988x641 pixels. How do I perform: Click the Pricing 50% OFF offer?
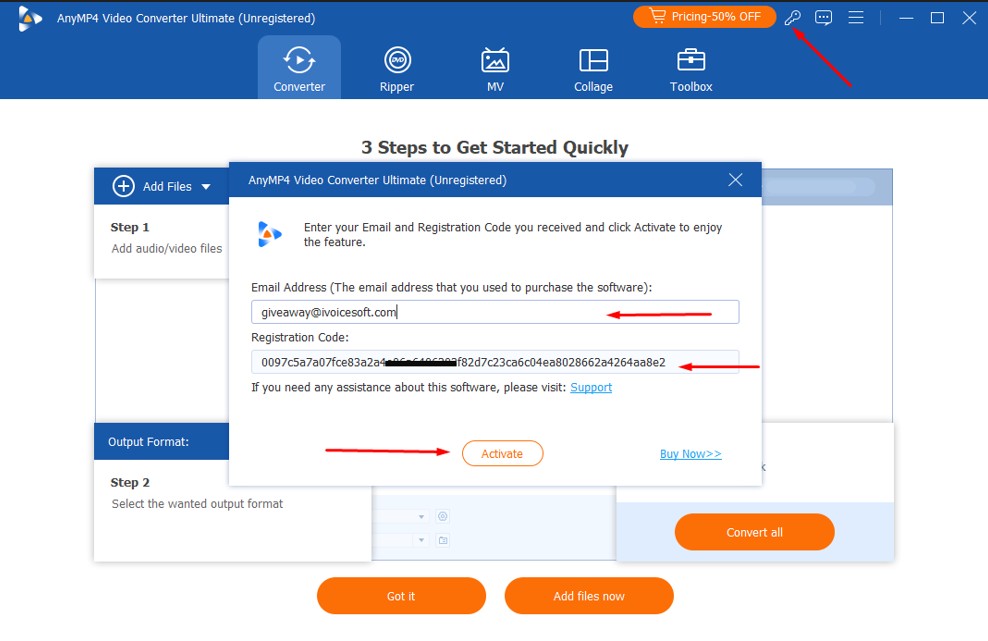(704, 16)
